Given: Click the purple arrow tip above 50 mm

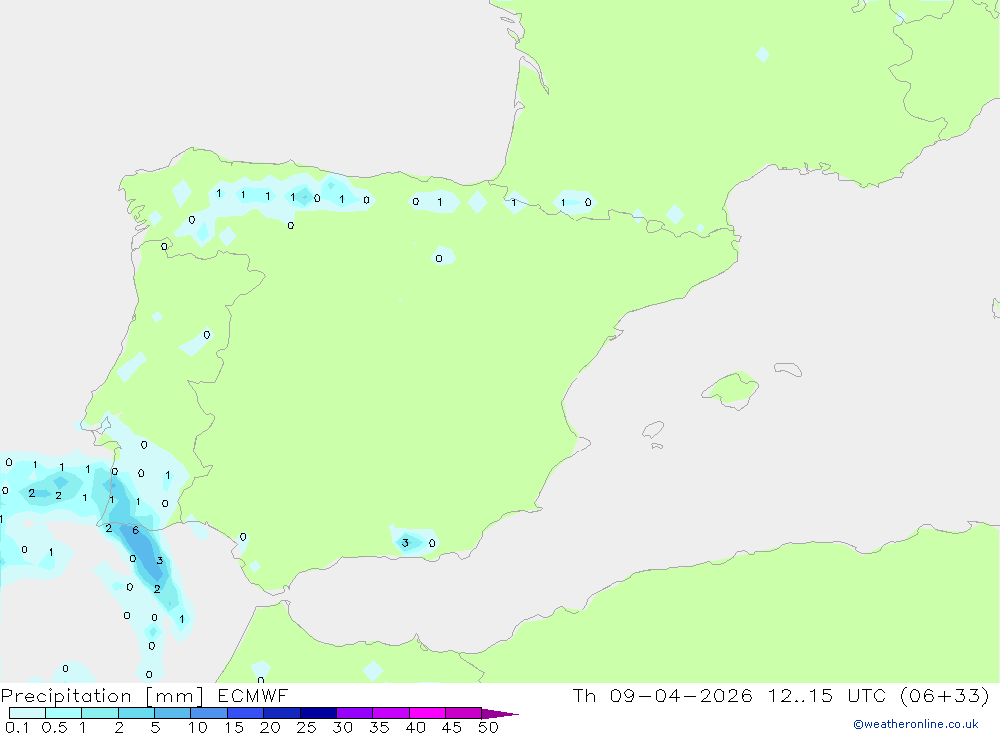Looking at the screenshot, I should pos(500,714).
